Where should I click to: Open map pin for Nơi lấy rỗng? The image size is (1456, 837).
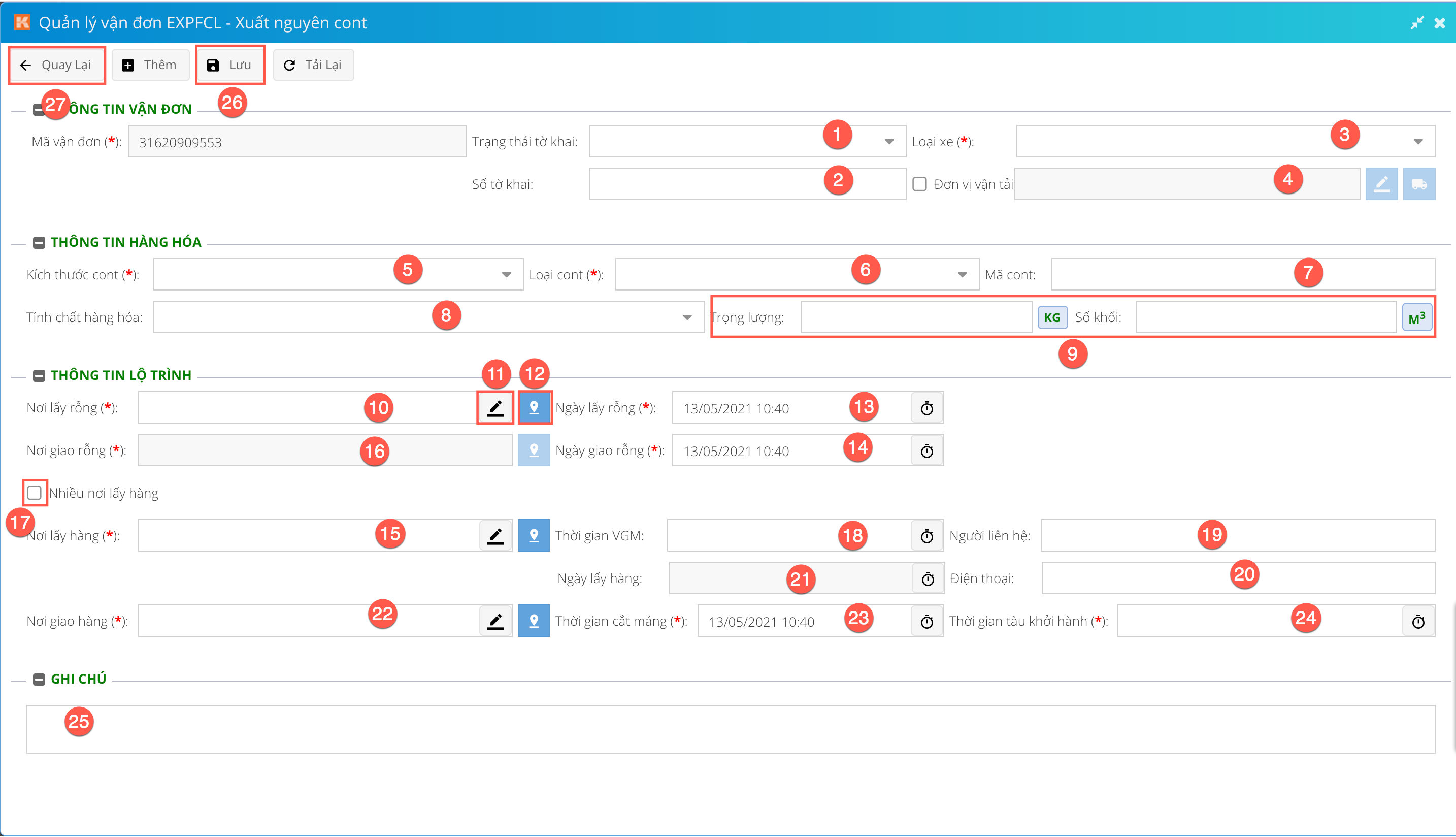click(534, 408)
